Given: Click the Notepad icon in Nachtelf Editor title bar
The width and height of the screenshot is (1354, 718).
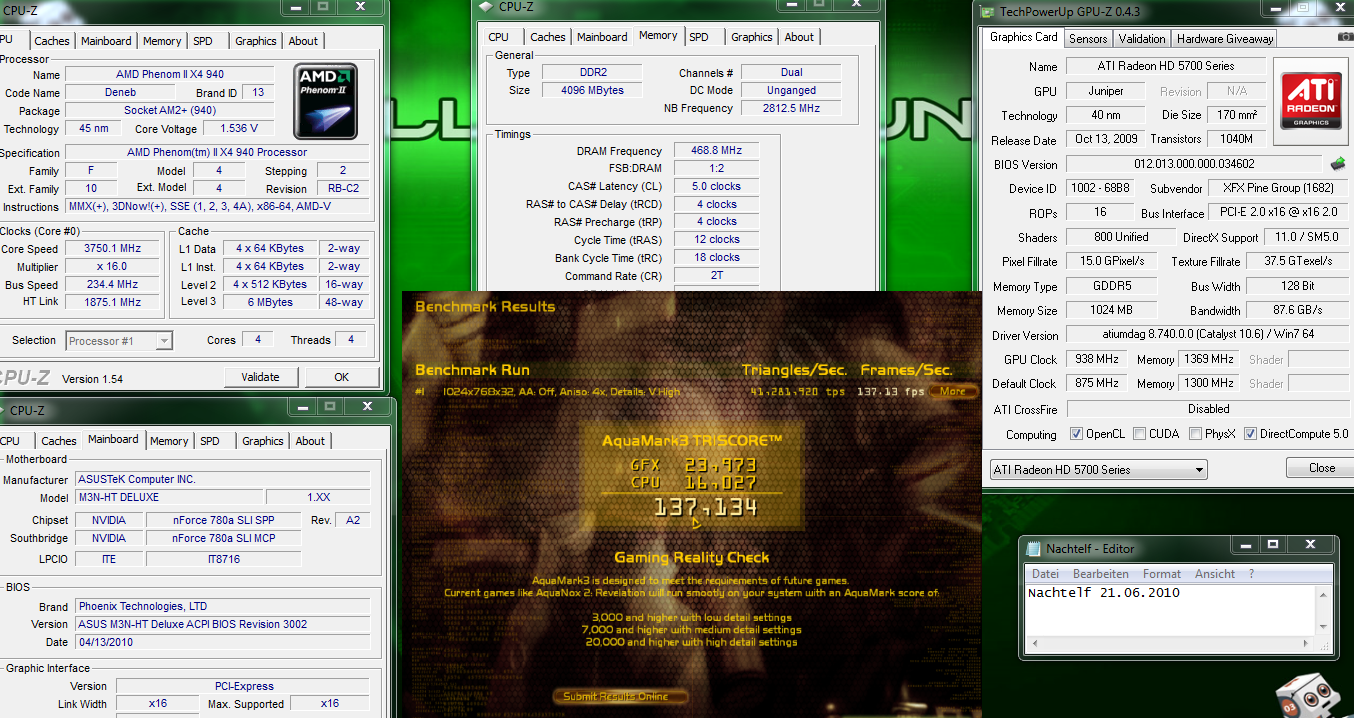Looking at the screenshot, I should [x=1033, y=548].
